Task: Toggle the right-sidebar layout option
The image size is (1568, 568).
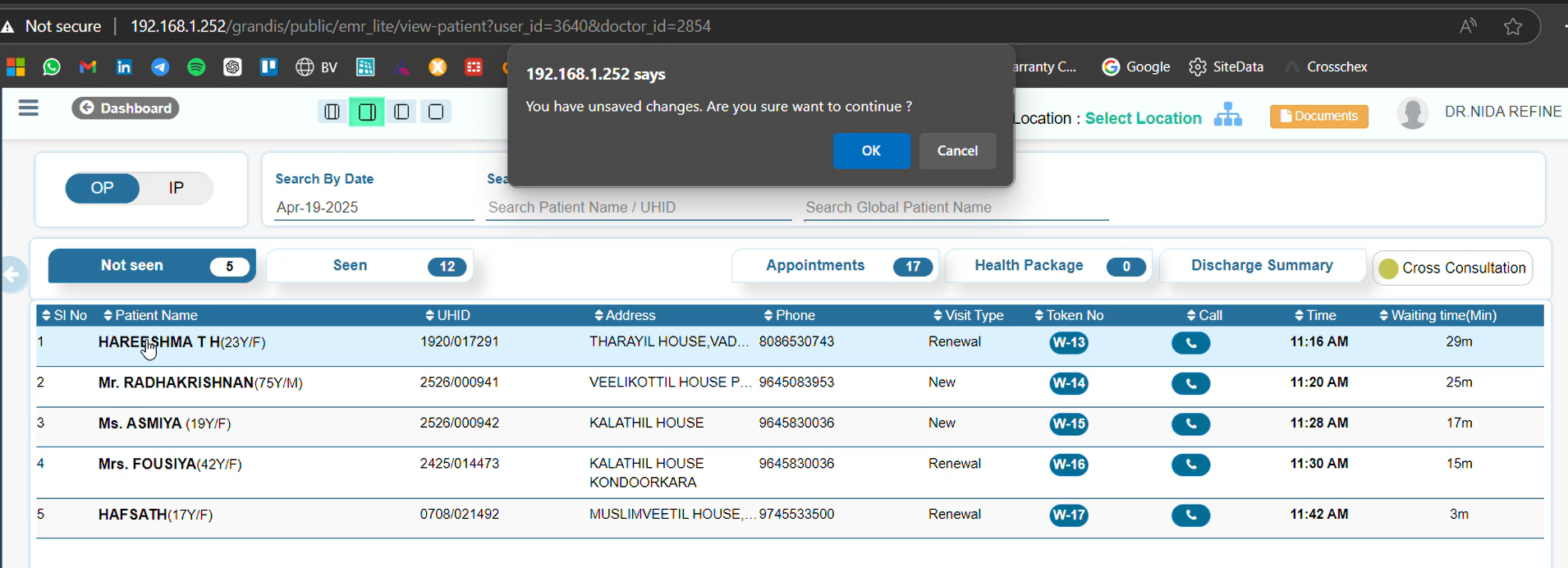Action: pos(367,112)
